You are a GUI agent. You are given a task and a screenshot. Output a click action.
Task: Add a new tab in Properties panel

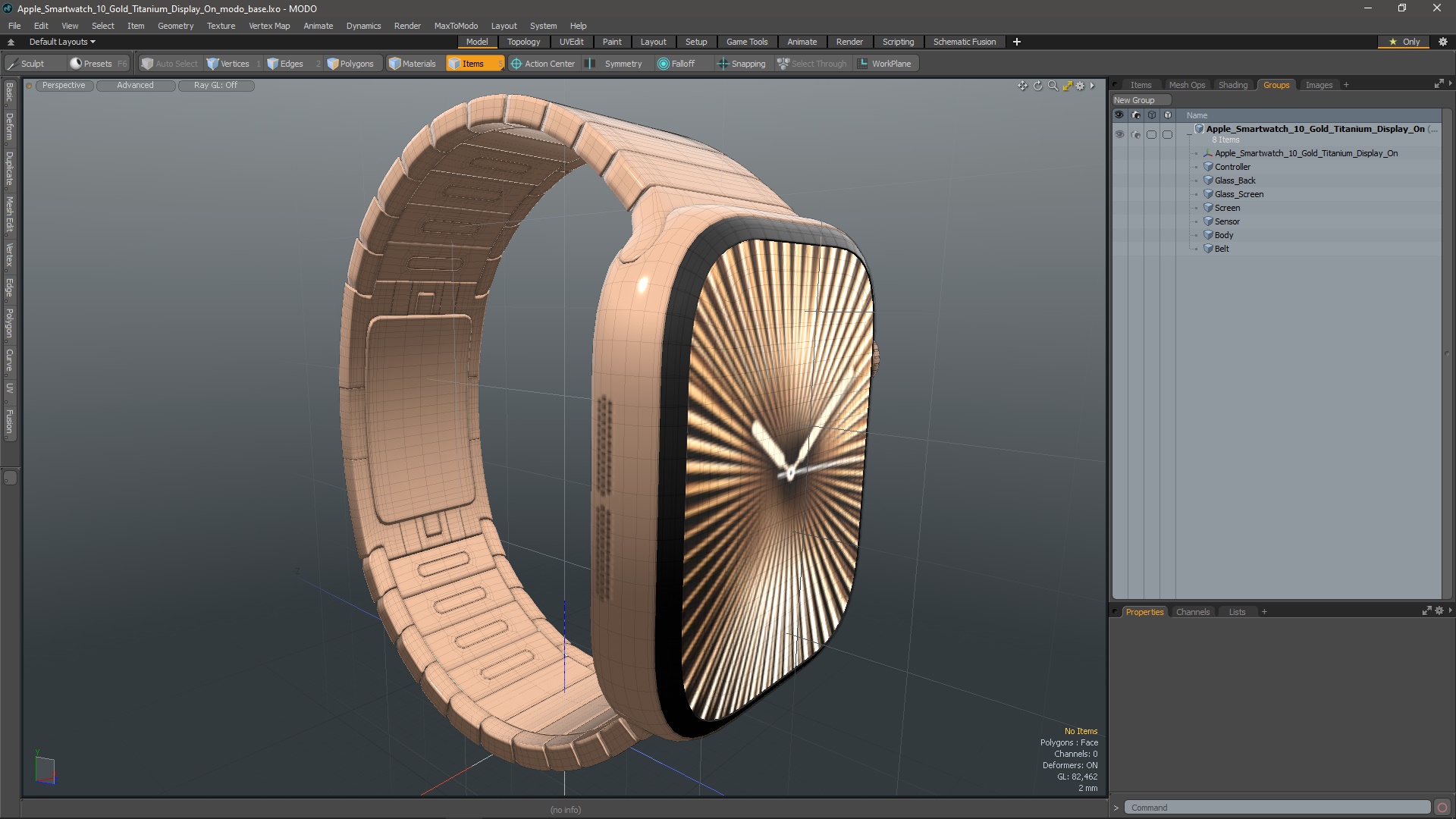(x=1263, y=612)
